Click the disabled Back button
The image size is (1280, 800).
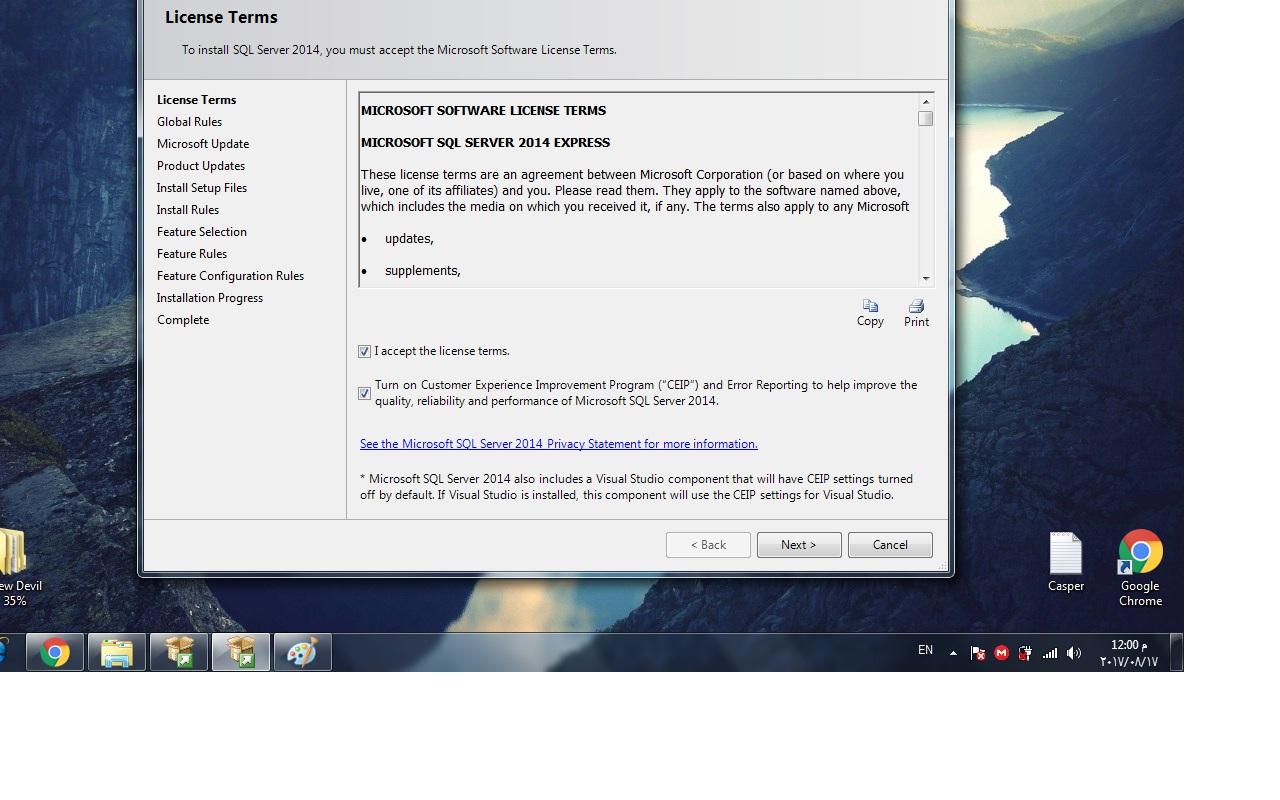(x=708, y=545)
